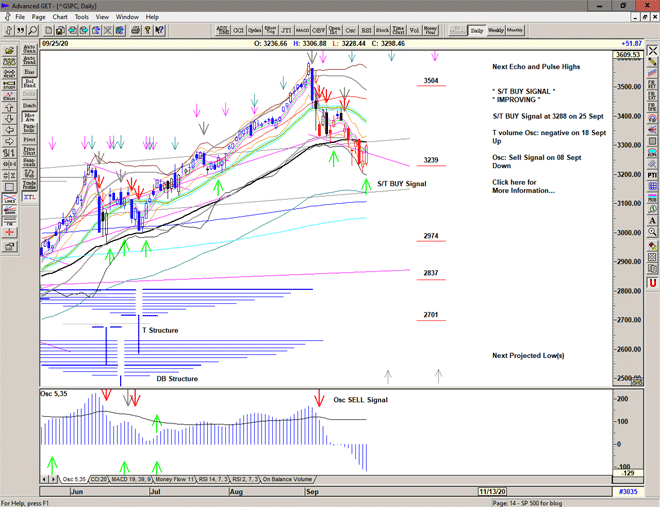Switch to the CCI 20 tab

tap(99, 479)
